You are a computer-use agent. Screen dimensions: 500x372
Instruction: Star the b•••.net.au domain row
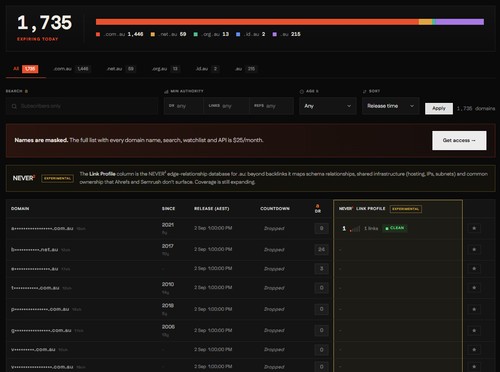click(474, 249)
